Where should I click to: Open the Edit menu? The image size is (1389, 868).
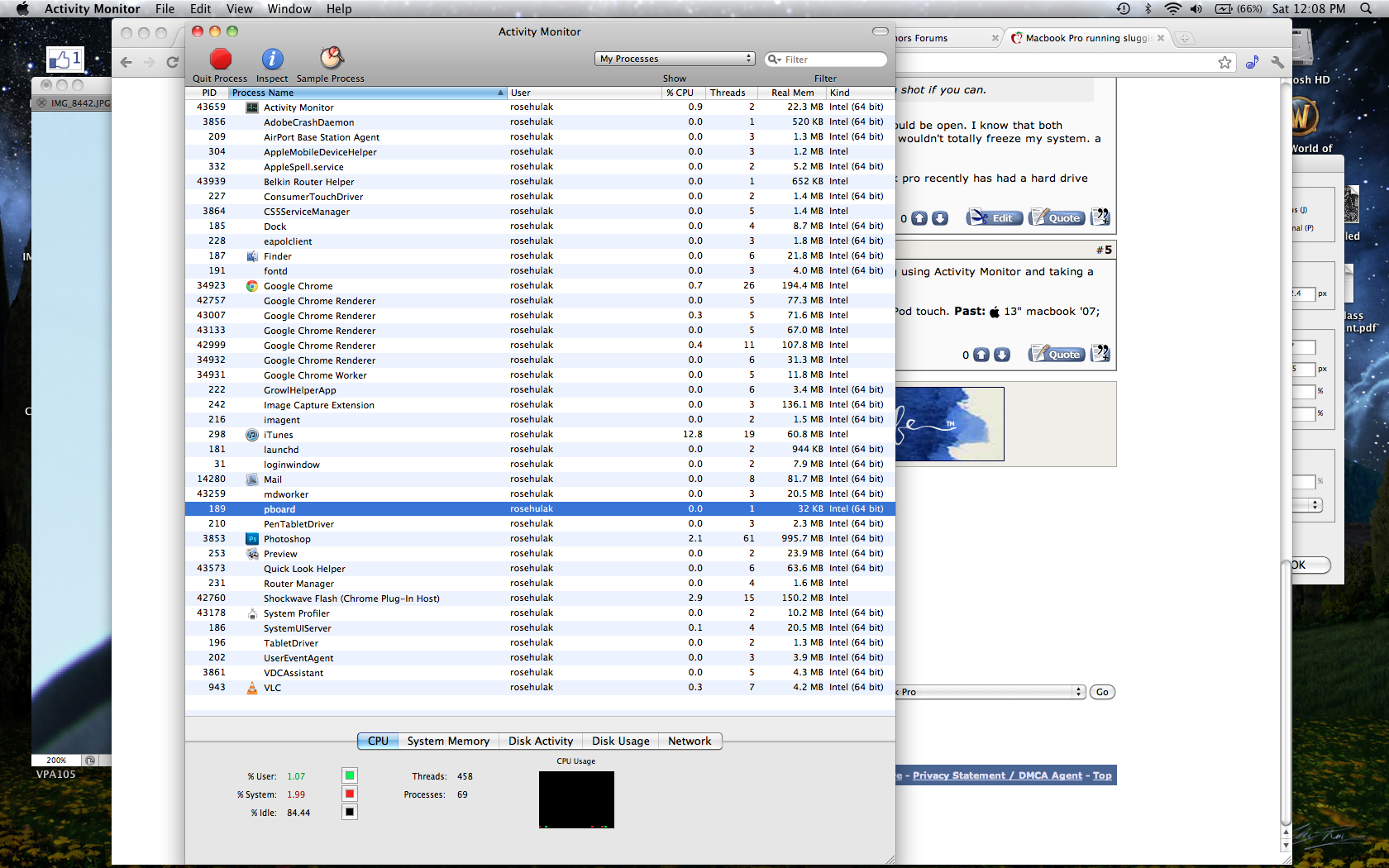click(x=201, y=9)
